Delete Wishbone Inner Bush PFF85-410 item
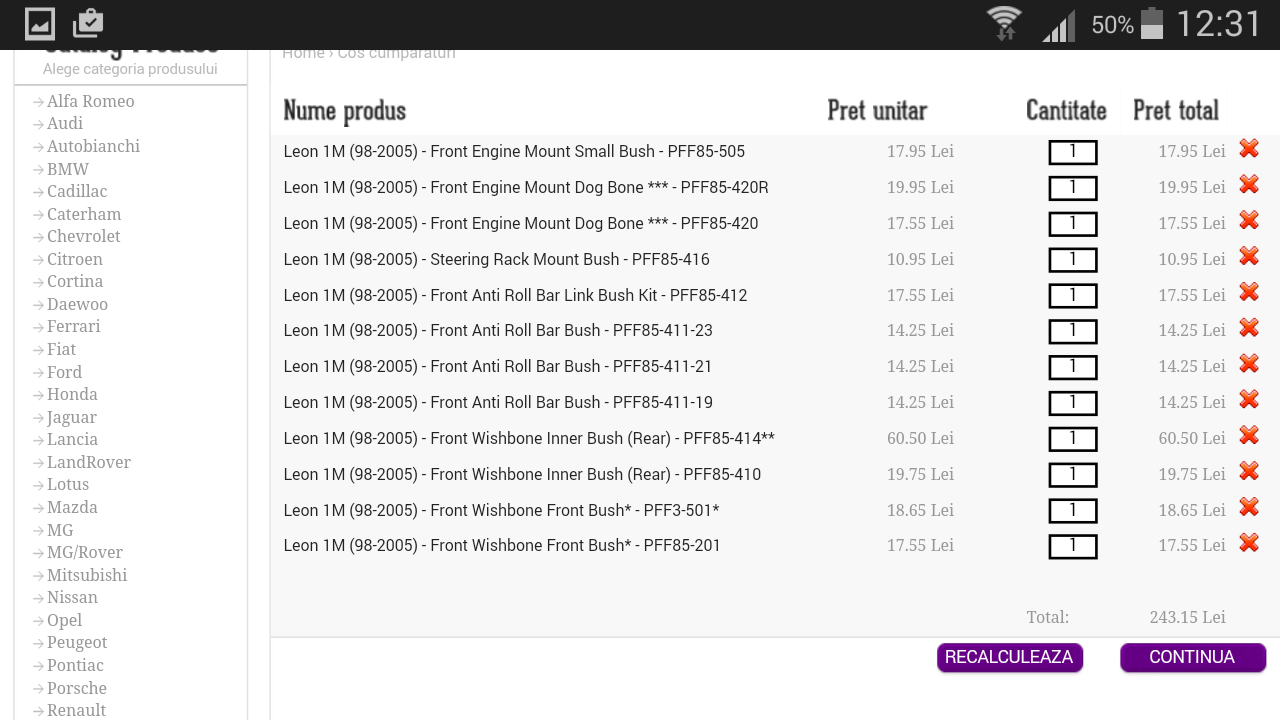This screenshot has height=720, width=1280. coord(1248,471)
